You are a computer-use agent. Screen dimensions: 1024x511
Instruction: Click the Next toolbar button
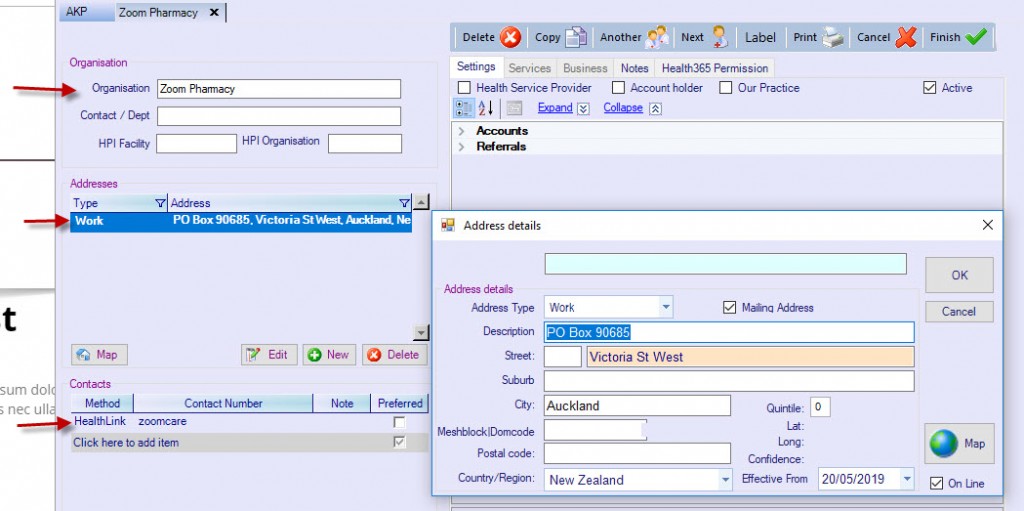click(704, 37)
